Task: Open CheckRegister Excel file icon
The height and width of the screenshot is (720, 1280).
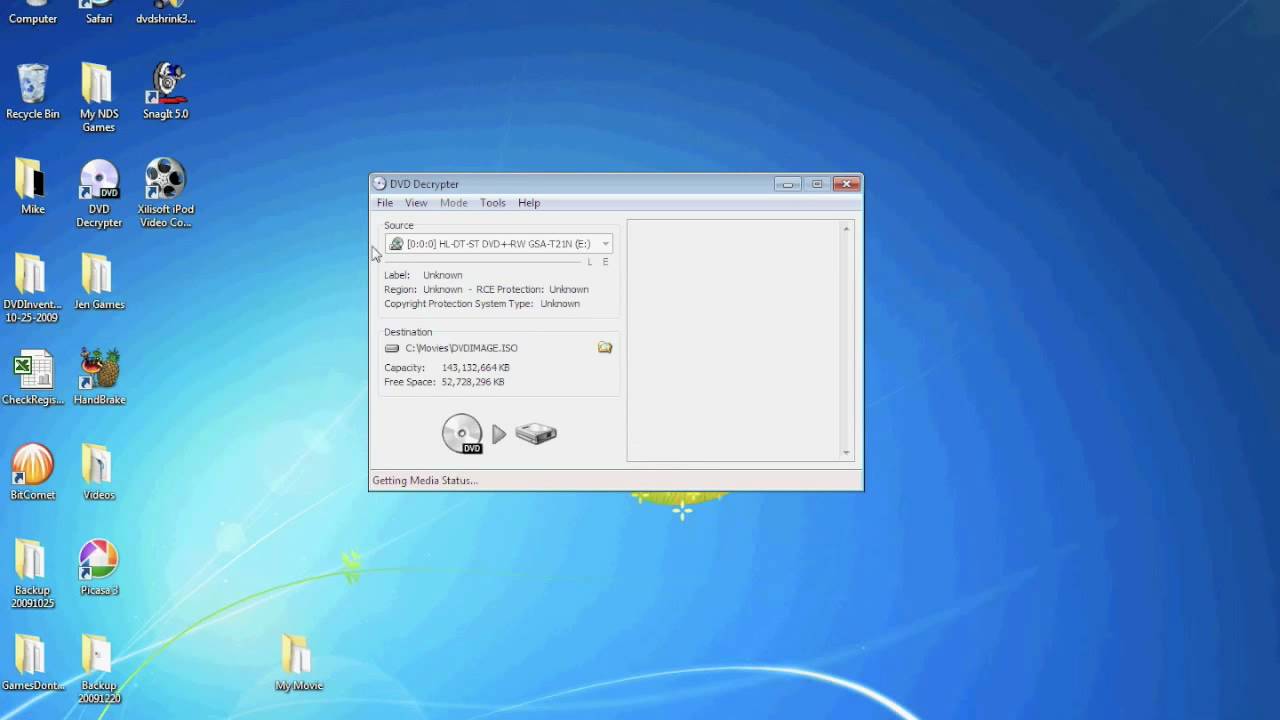Action: 33,378
